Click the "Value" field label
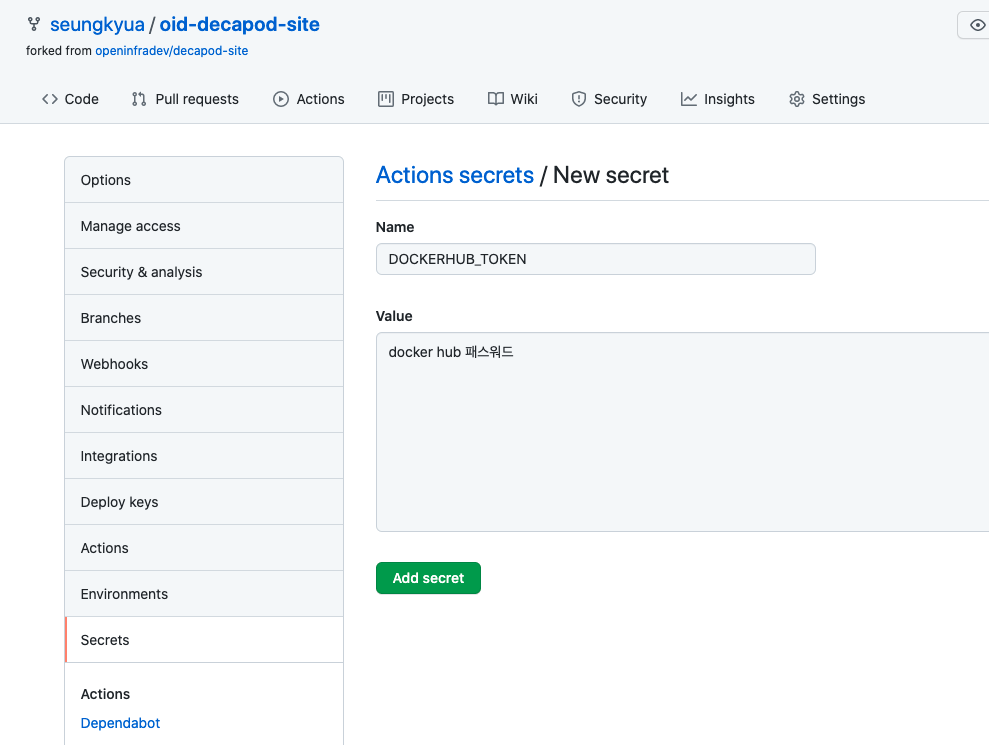 [394, 316]
